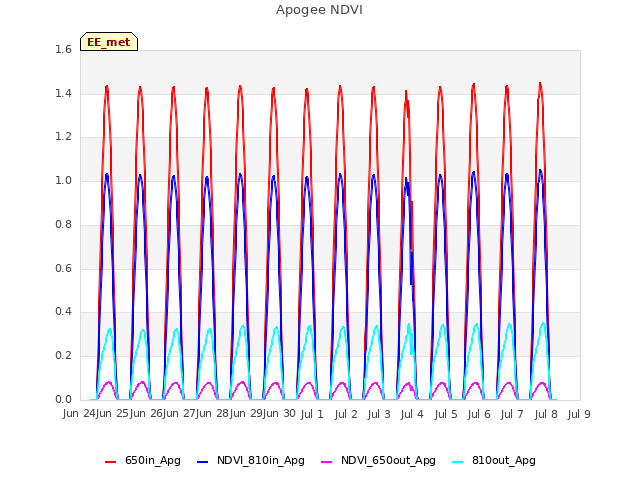Click the 0.2 y-axis label

pos(63,356)
